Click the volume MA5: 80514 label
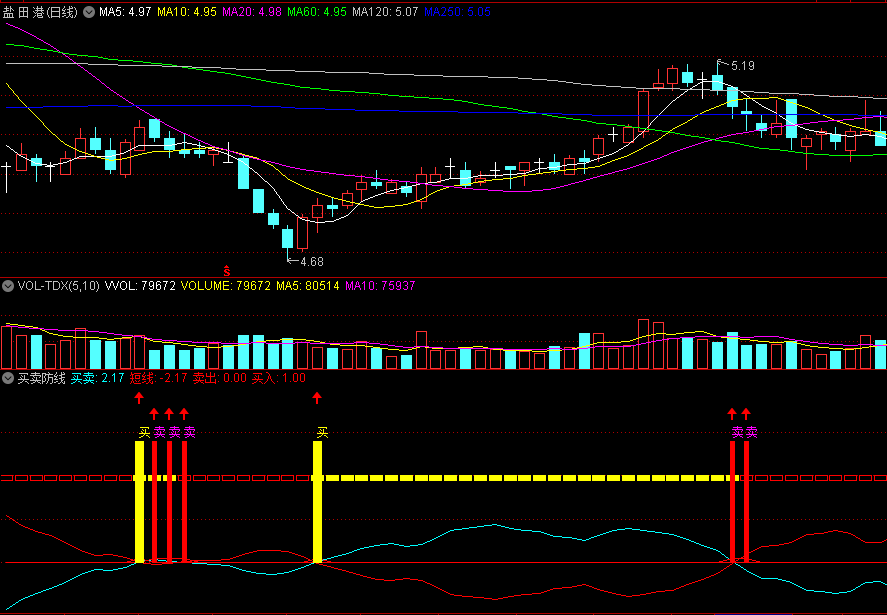 click(x=308, y=286)
